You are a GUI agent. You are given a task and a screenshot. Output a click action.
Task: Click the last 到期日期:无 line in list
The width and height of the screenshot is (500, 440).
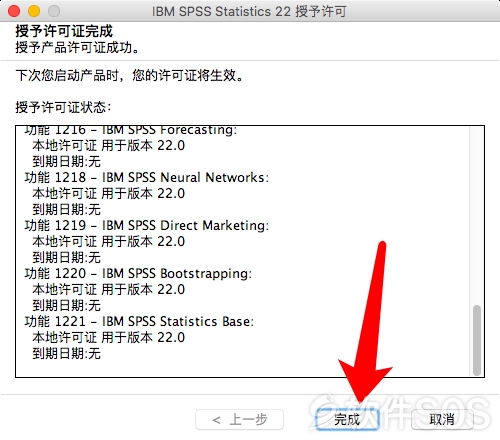pos(66,353)
